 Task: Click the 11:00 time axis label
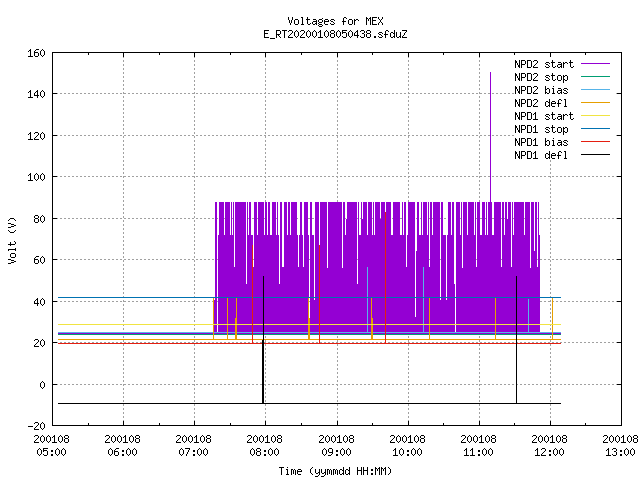(x=478, y=453)
